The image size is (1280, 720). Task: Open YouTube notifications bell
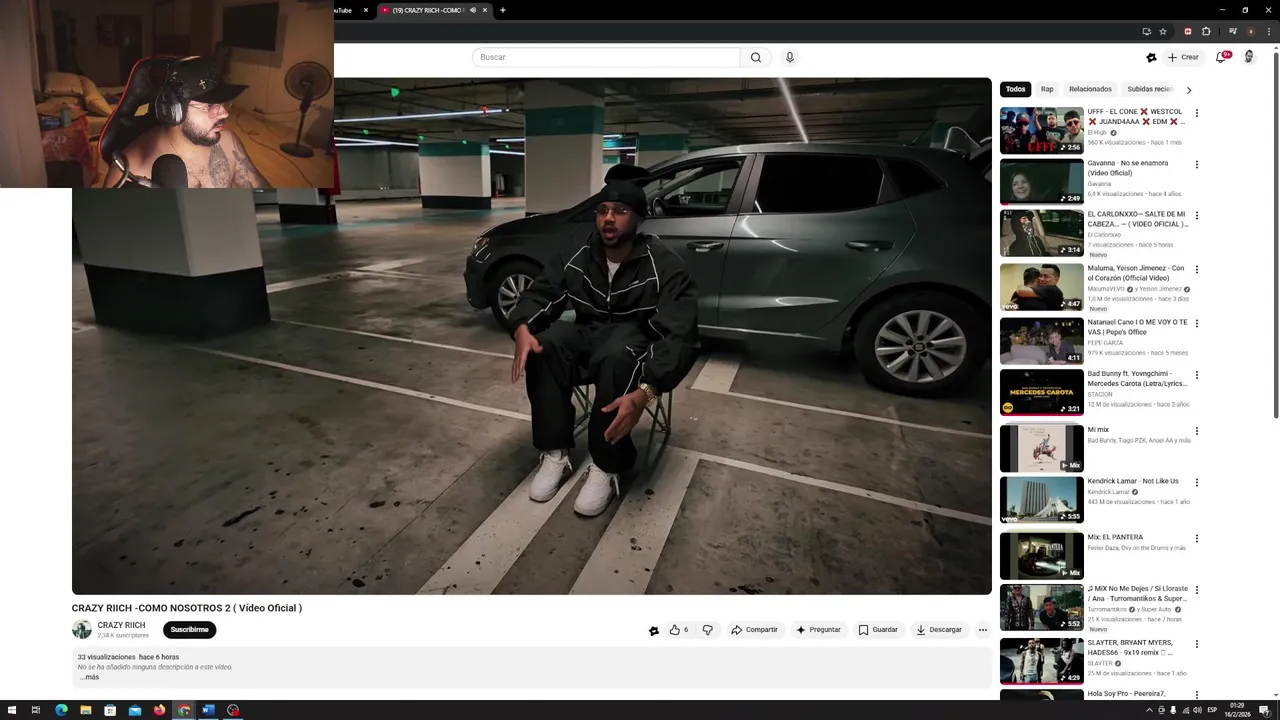(x=1221, y=57)
